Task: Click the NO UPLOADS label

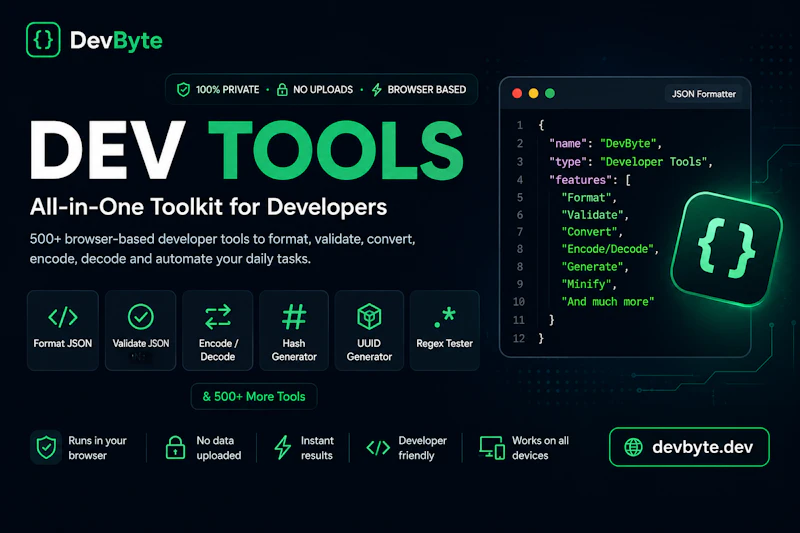Action: [323, 90]
